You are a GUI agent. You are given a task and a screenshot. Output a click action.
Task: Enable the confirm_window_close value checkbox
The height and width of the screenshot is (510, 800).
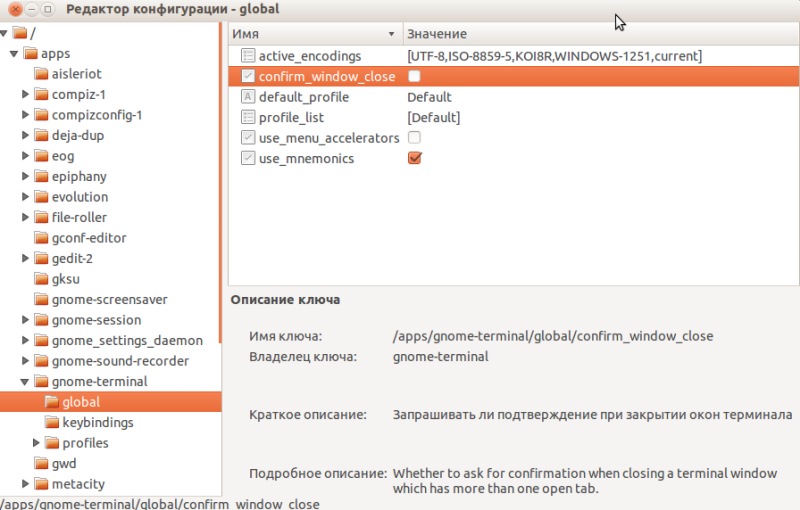414,76
